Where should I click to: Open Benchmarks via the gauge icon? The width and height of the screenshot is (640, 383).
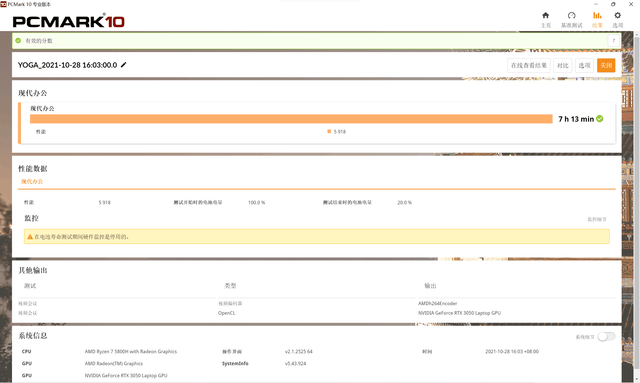(x=571, y=16)
